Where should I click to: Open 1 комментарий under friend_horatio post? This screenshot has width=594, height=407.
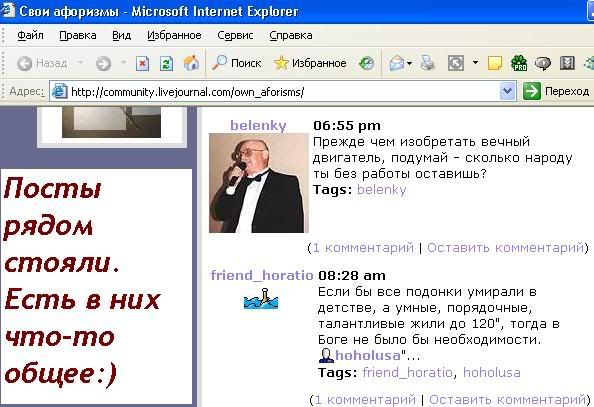(x=365, y=399)
